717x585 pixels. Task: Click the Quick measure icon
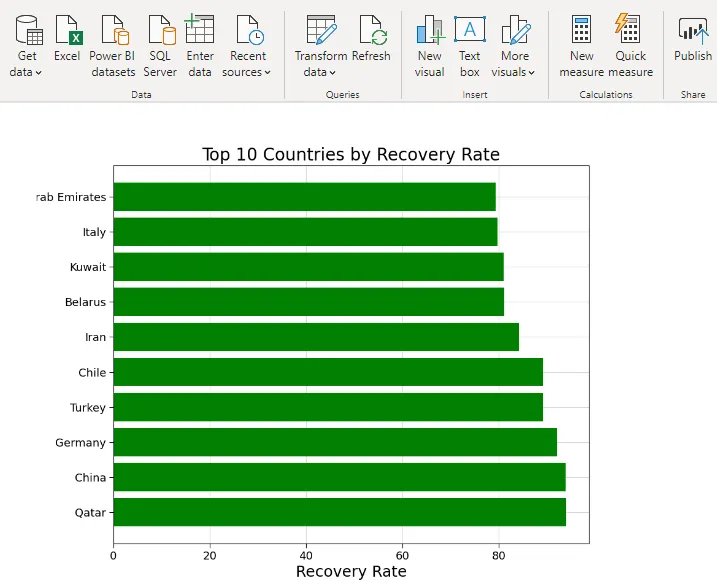click(630, 31)
